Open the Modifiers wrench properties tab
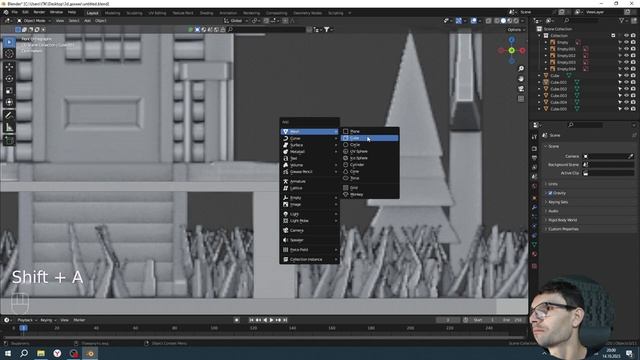Screen dimensions: 640x360 (x=534, y=207)
